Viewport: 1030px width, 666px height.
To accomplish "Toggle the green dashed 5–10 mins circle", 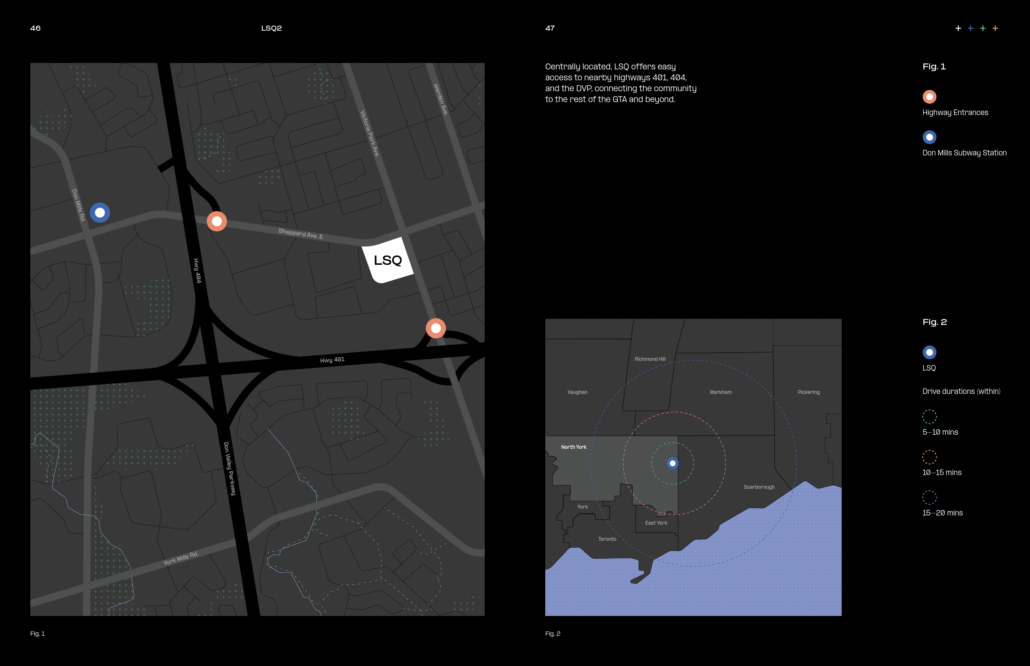I will coord(929,417).
